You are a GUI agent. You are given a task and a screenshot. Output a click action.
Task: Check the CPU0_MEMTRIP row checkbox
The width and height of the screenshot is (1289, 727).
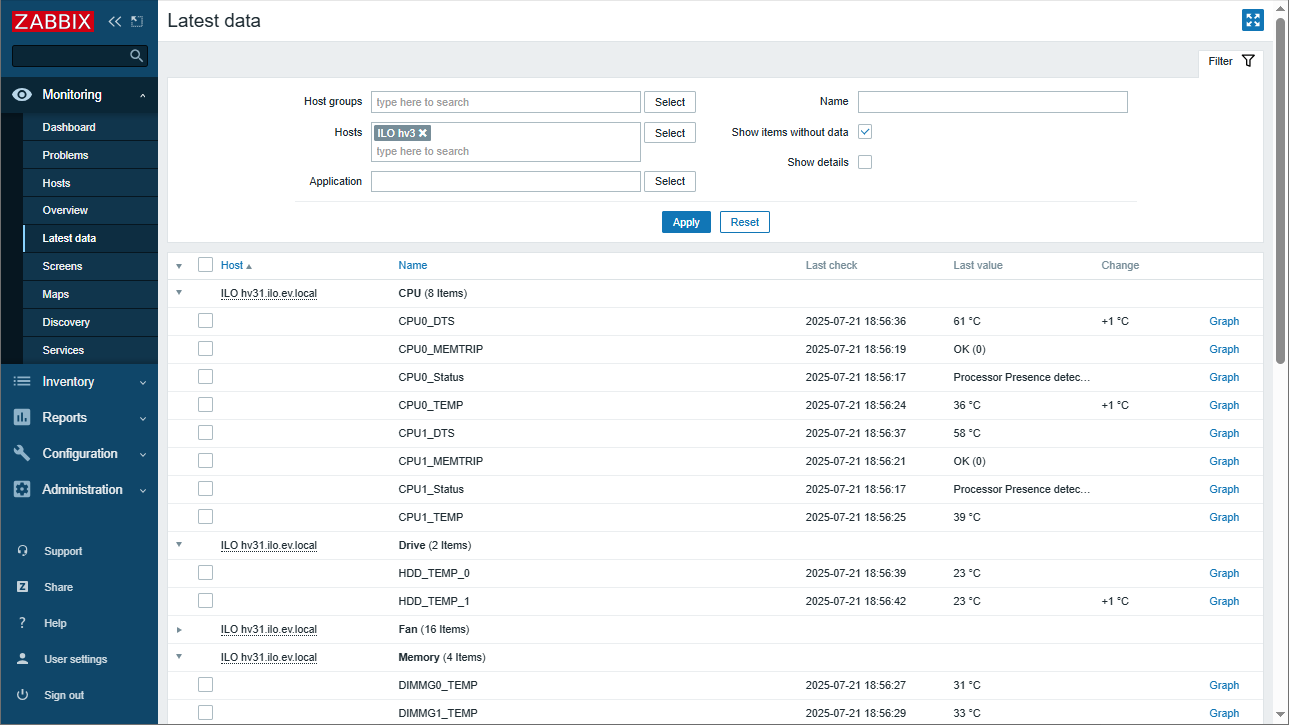[205, 349]
